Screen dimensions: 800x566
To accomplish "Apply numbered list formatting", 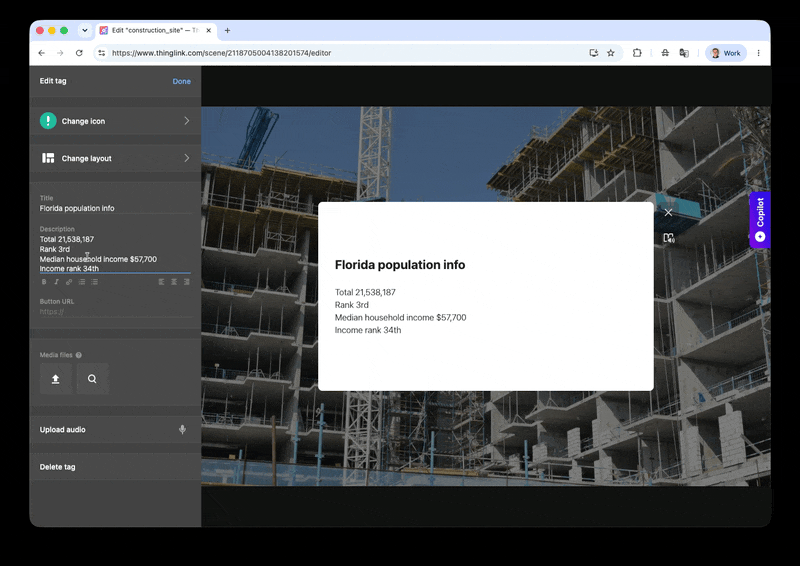I will 82,282.
